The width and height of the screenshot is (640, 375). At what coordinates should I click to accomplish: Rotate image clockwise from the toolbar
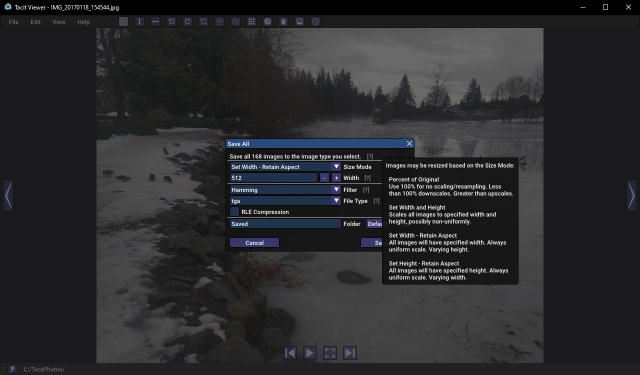point(187,22)
